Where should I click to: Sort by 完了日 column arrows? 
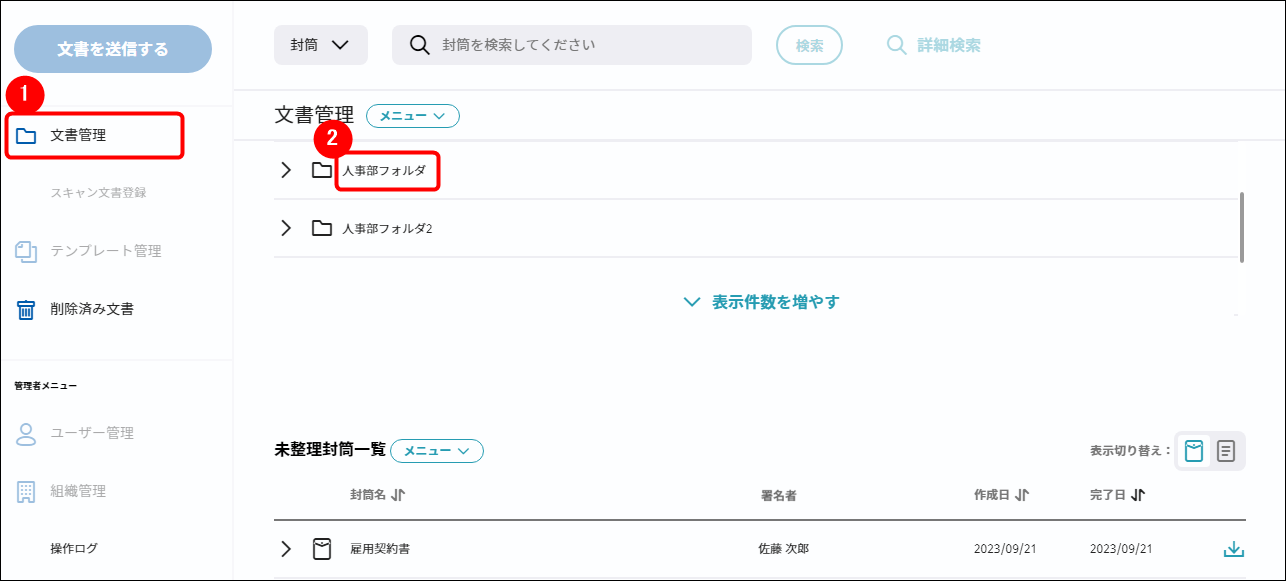coord(1138,495)
